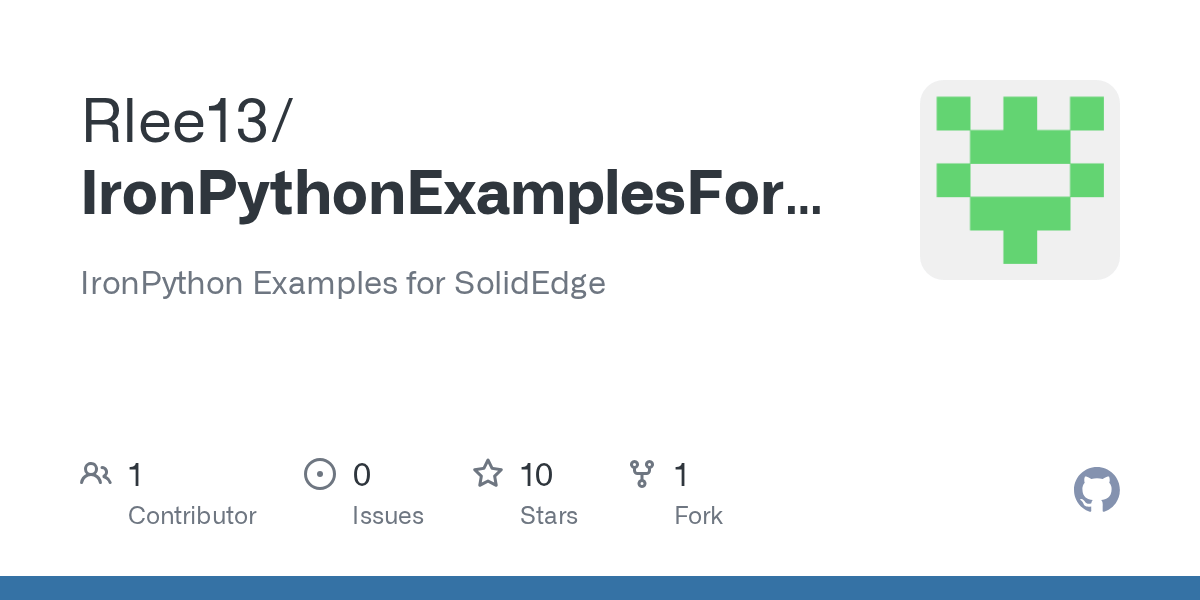Click the Fork label text
1200x600 pixels.
(x=699, y=516)
